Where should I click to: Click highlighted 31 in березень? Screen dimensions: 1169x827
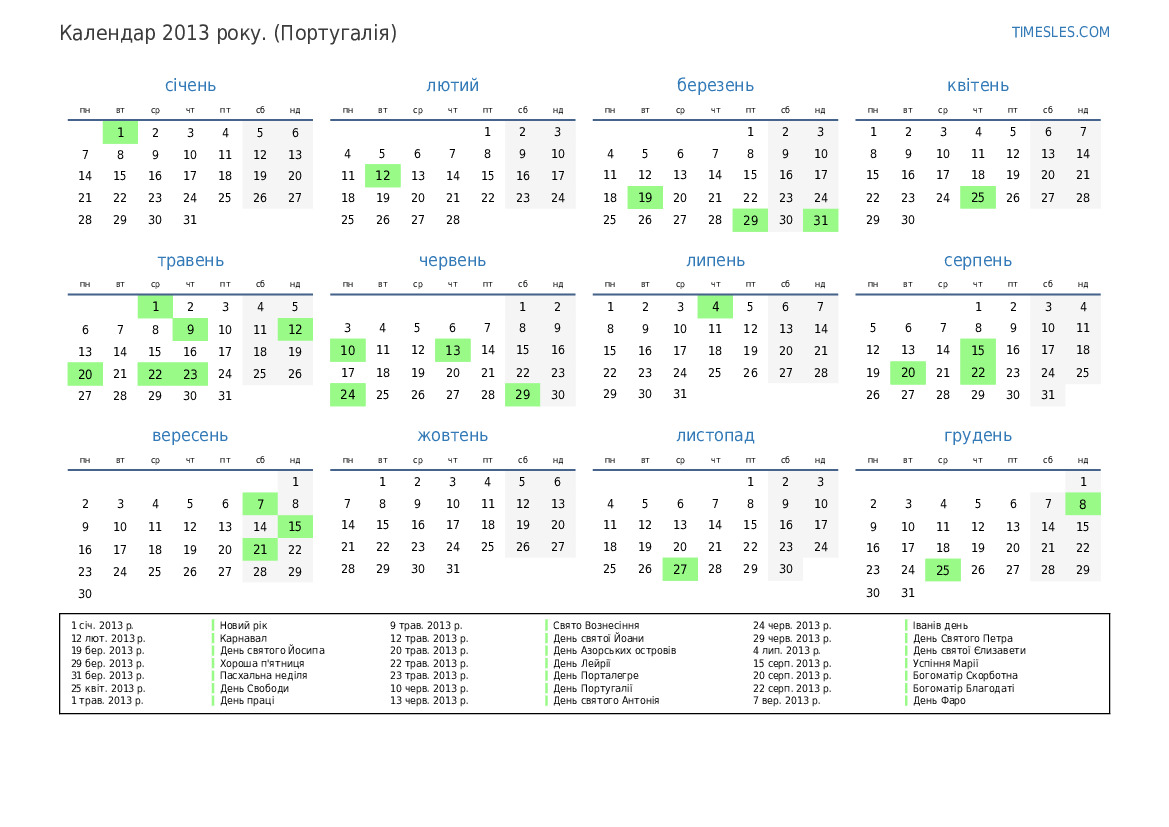point(820,220)
